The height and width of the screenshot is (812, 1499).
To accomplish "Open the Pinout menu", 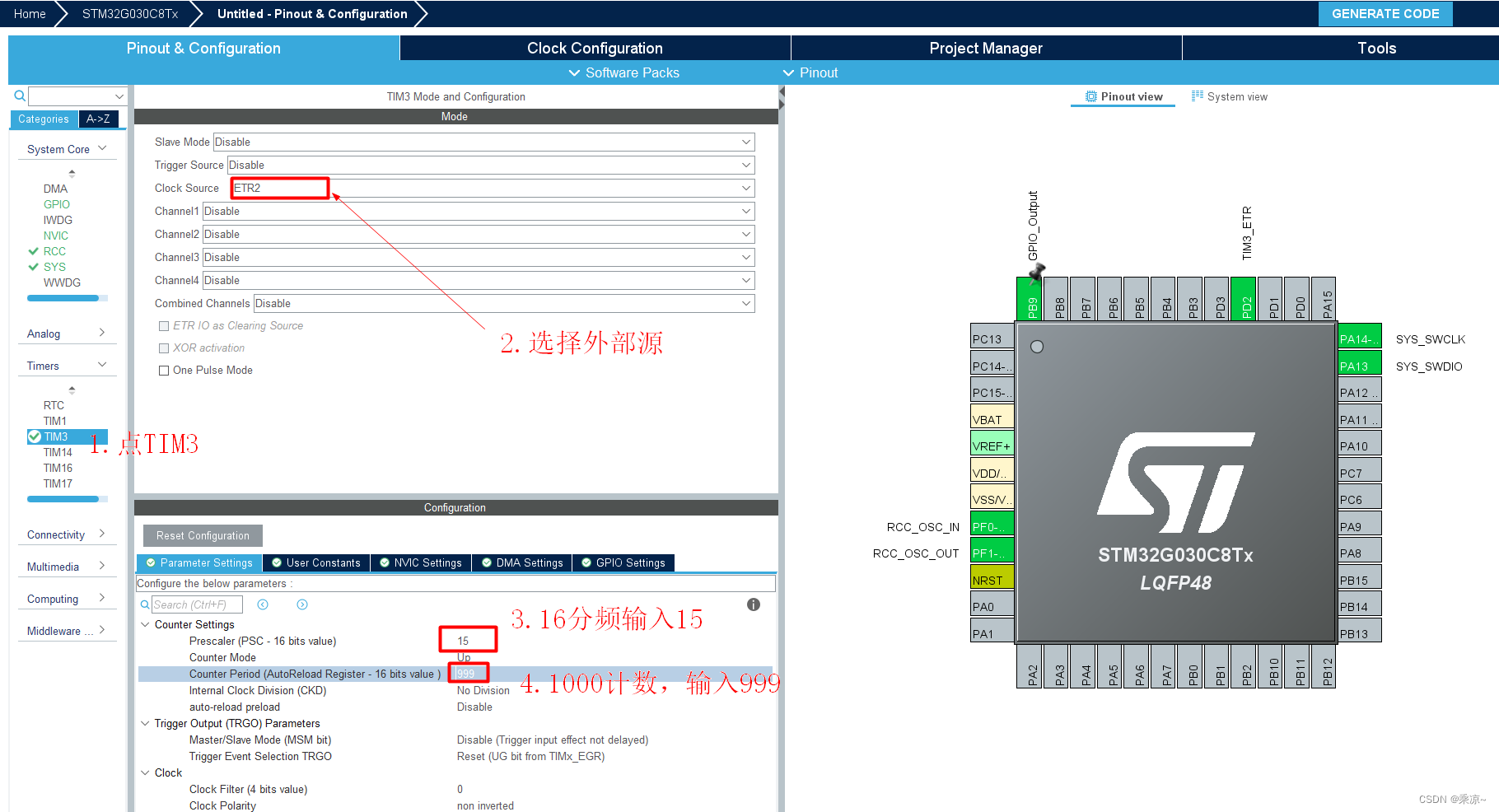I will click(x=810, y=72).
